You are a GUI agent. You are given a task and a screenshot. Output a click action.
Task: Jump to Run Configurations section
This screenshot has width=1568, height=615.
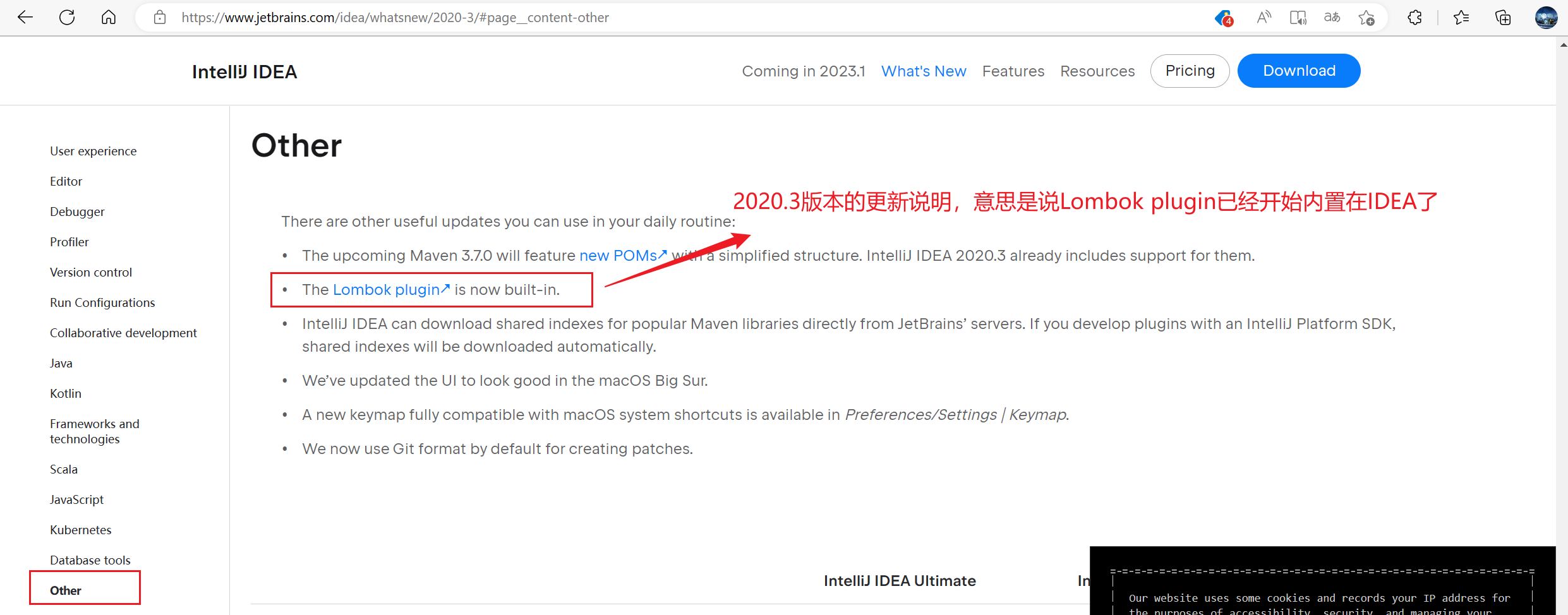tap(102, 302)
